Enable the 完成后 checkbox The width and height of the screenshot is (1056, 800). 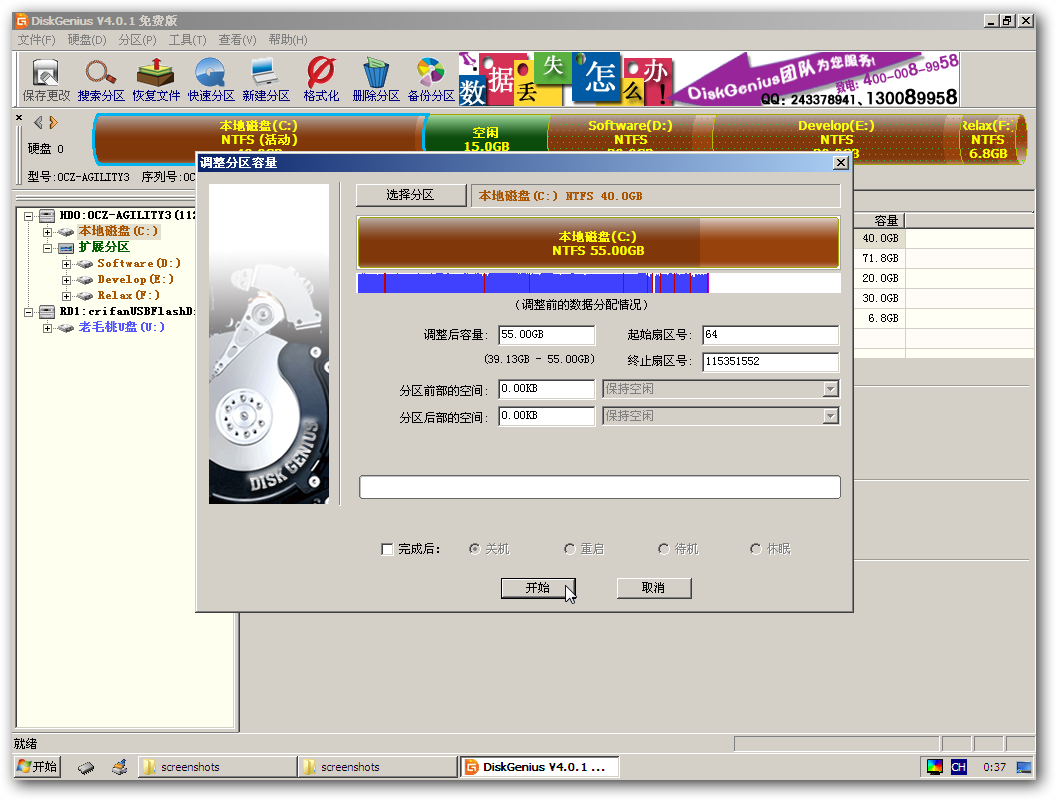click(387, 549)
